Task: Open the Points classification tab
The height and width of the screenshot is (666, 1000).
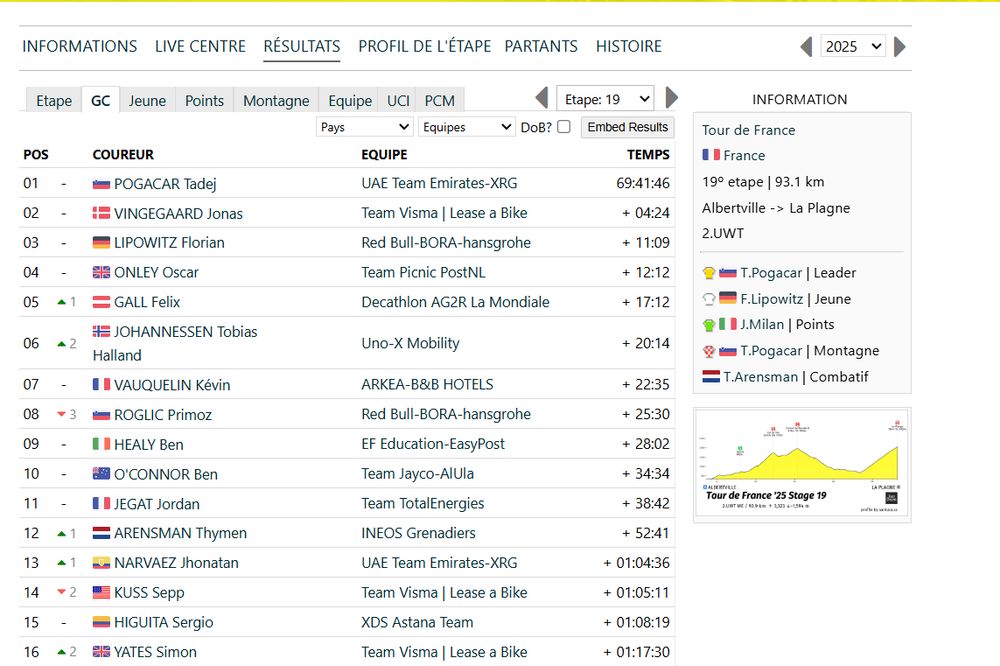Action: pos(205,101)
